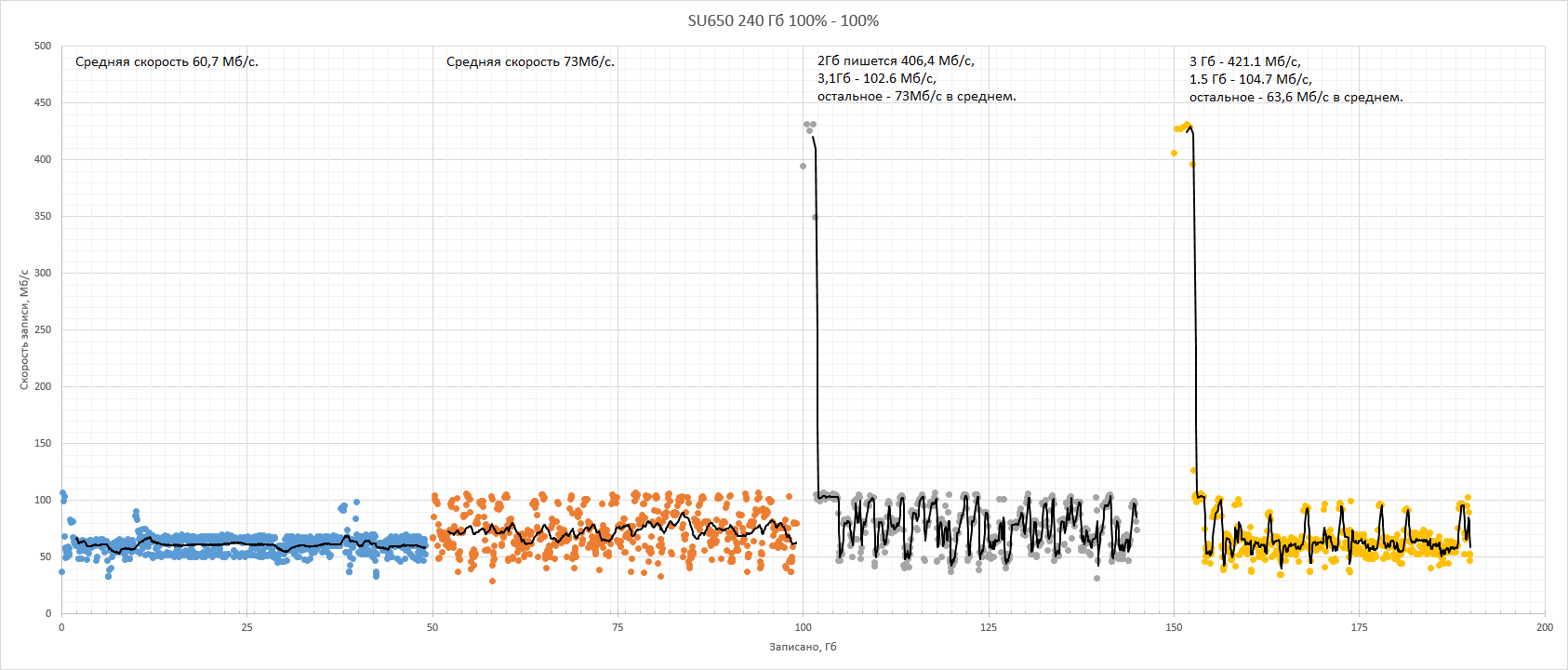Select text "остальное - 63,6 Мб/с в среднем."

[x=1296, y=97]
